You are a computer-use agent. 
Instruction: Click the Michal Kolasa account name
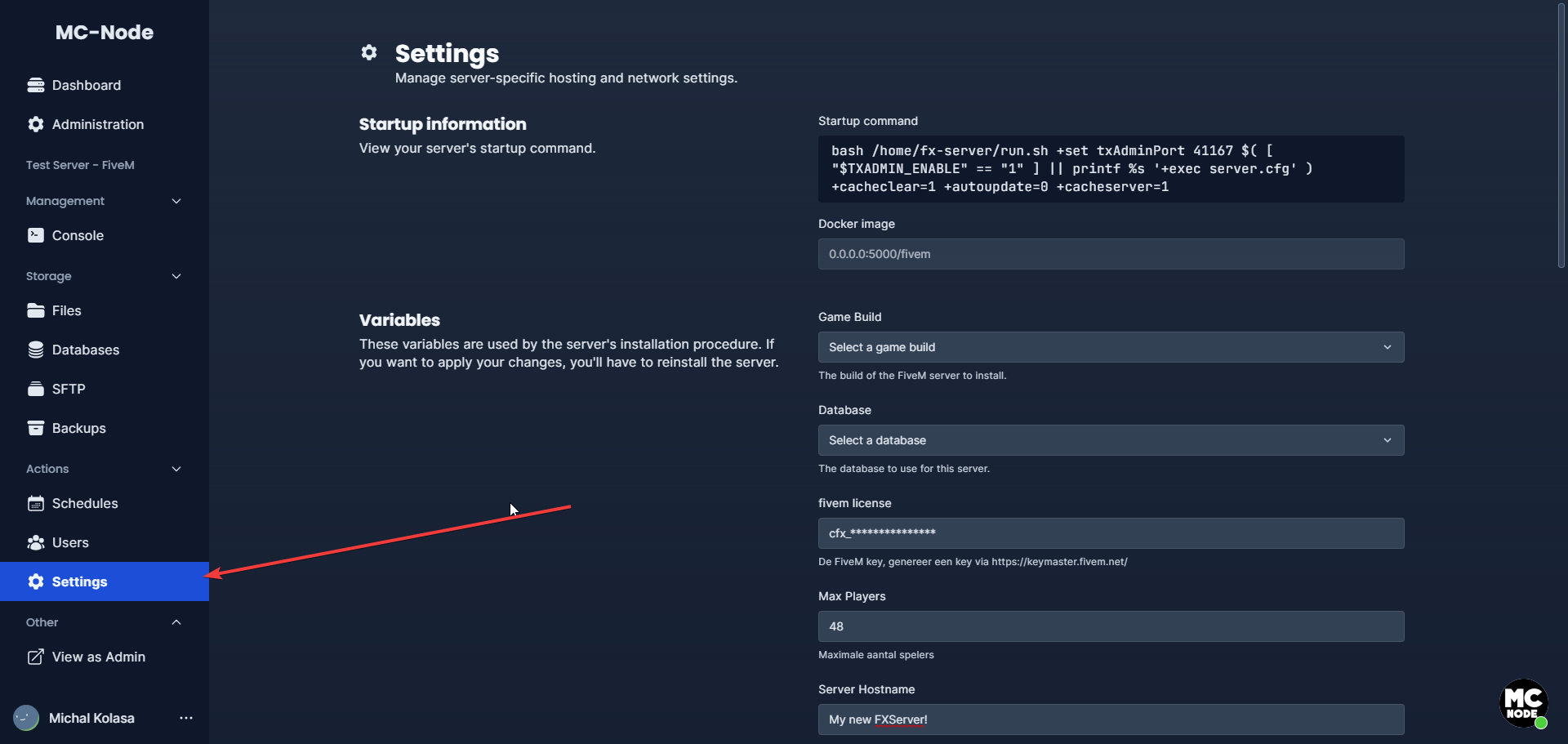click(91, 718)
